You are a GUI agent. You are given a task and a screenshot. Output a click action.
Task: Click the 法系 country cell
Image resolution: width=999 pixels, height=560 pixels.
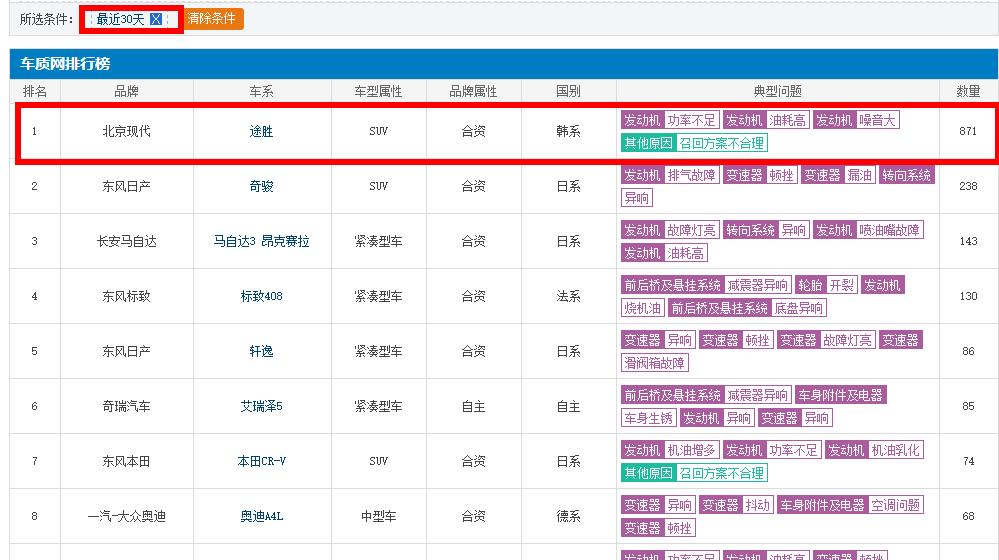tap(568, 296)
